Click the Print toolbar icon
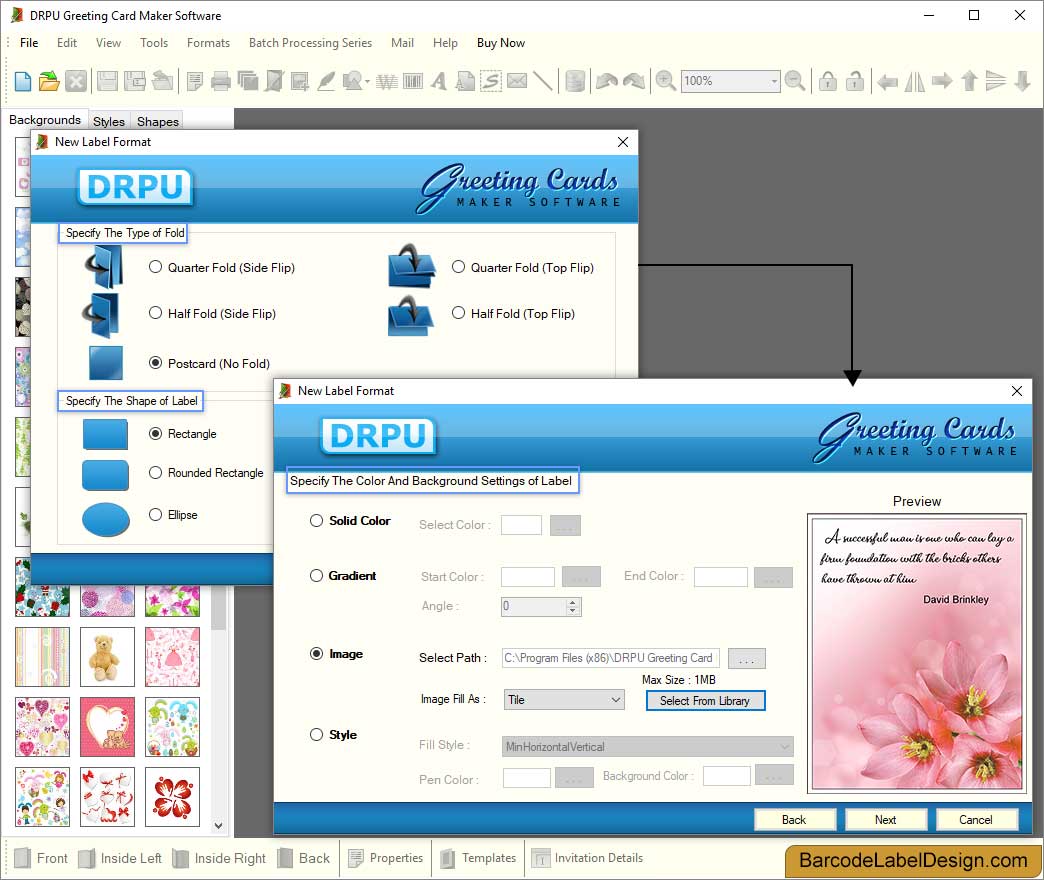The image size is (1044, 880). pos(220,82)
